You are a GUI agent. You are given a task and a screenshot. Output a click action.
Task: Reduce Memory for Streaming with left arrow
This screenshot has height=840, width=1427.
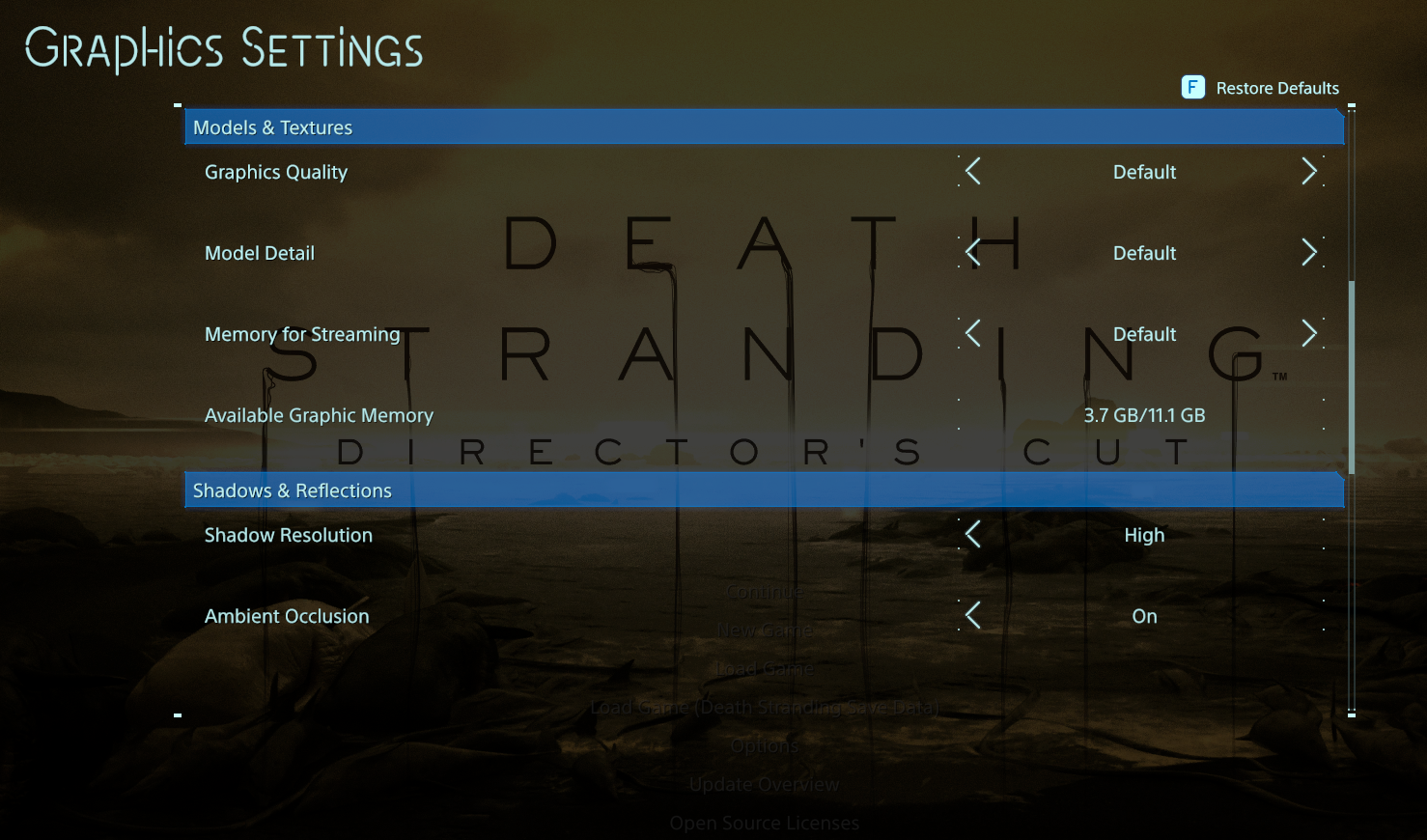[973, 334]
